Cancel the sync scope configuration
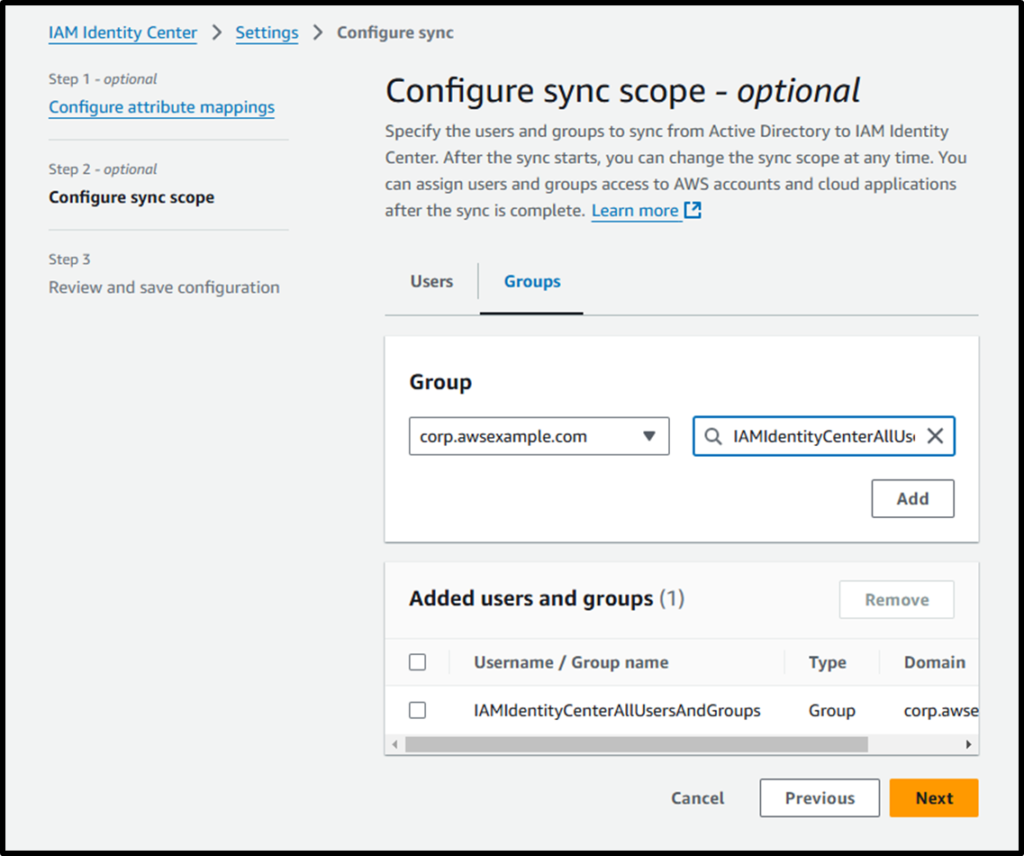The image size is (1024, 856). [x=697, y=798]
